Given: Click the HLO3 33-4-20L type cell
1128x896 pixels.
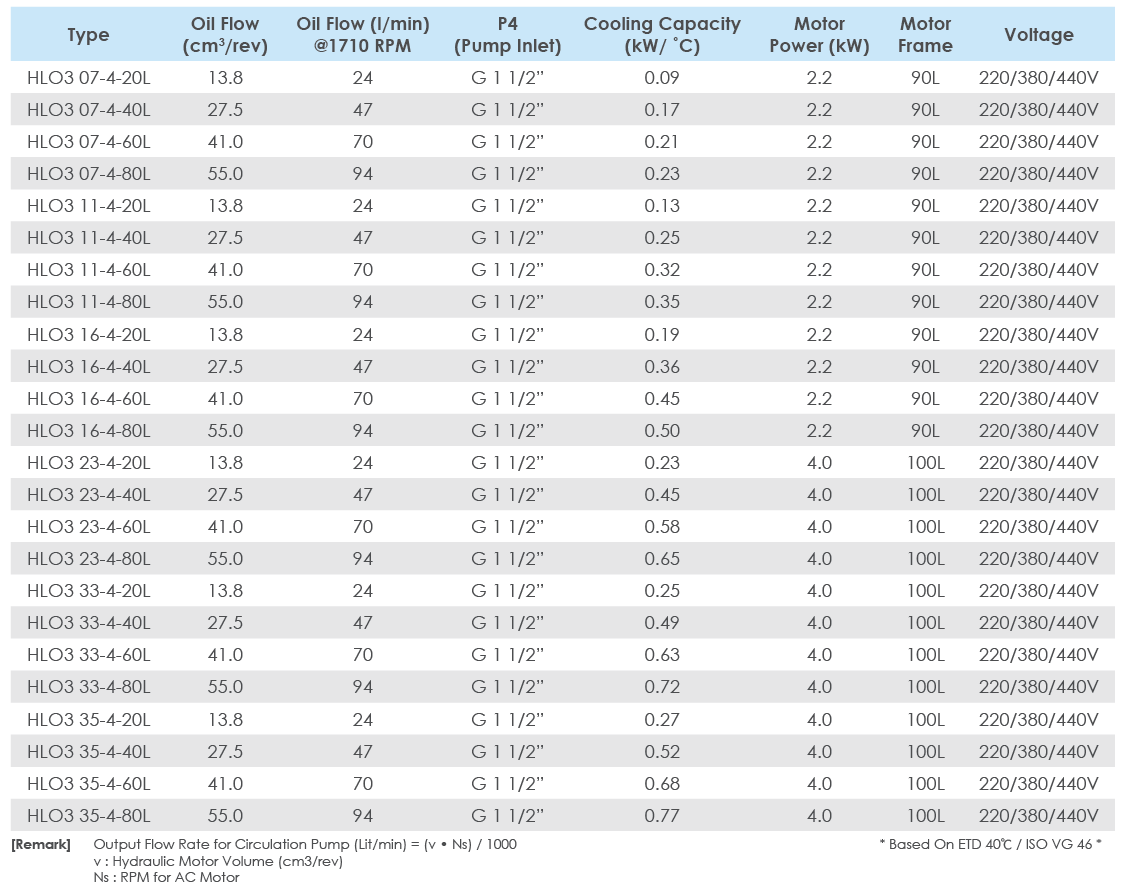Looking at the screenshot, I should click(x=89, y=591).
